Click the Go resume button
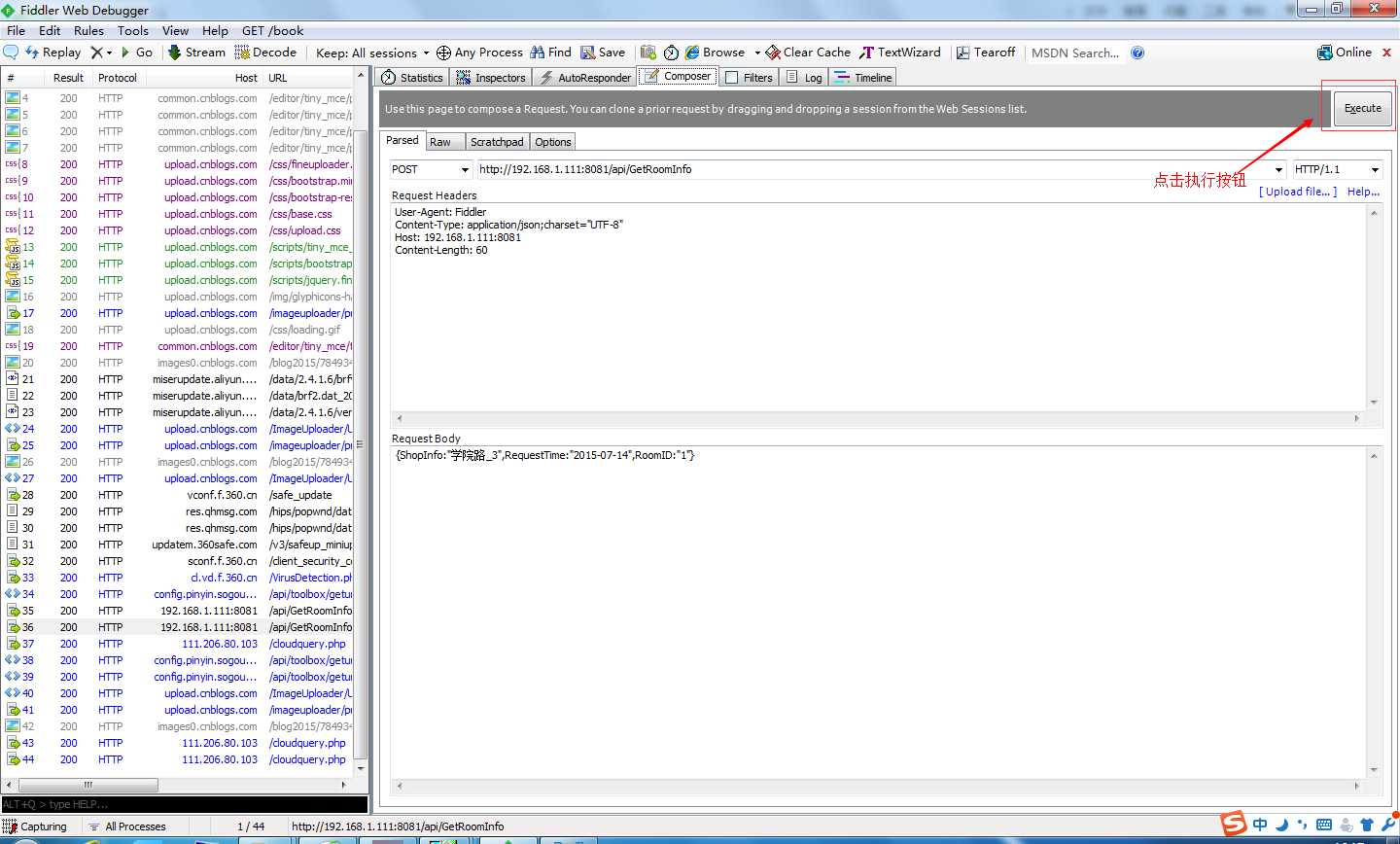The image size is (1400, 844). pyautogui.click(x=137, y=53)
